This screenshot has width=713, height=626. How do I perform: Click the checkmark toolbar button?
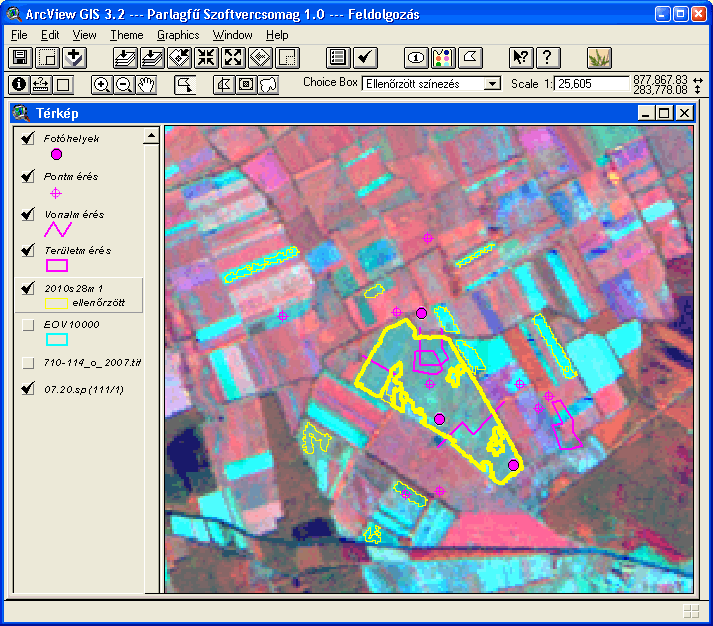point(365,58)
